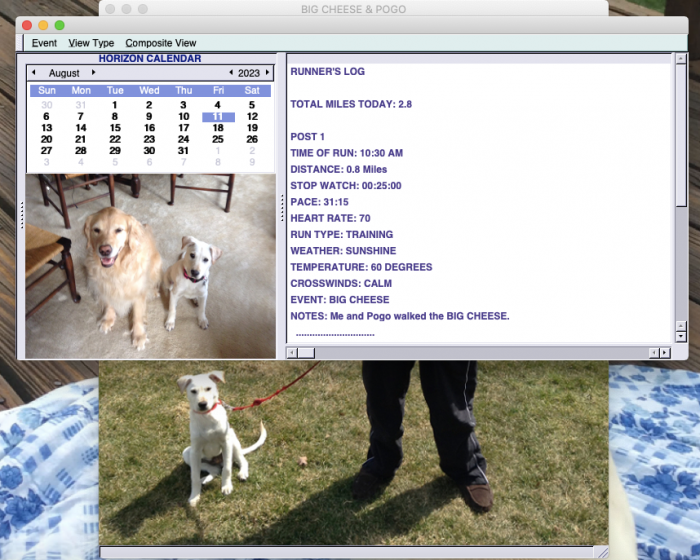700x560 pixels.
Task: Select August 11 highlighted date
Action: pos(217,117)
